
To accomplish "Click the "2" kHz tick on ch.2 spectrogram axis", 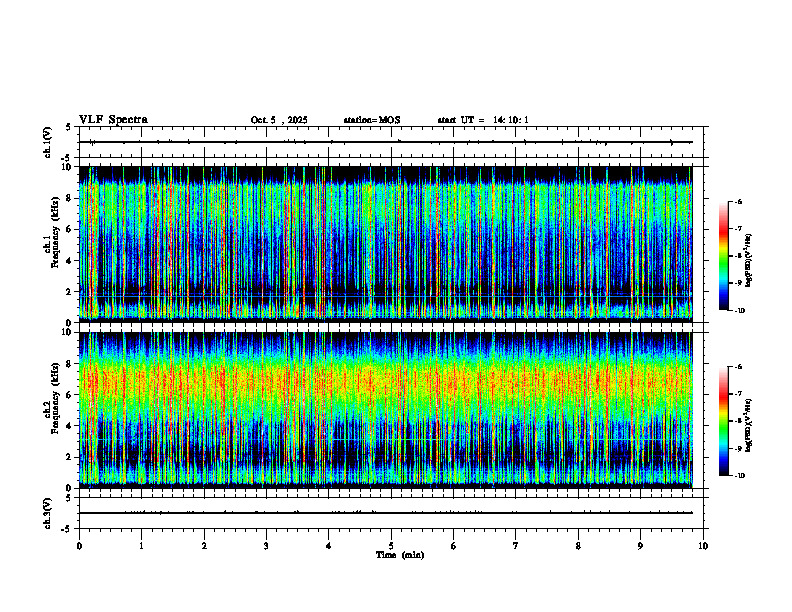I will click(x=70, y=457).
